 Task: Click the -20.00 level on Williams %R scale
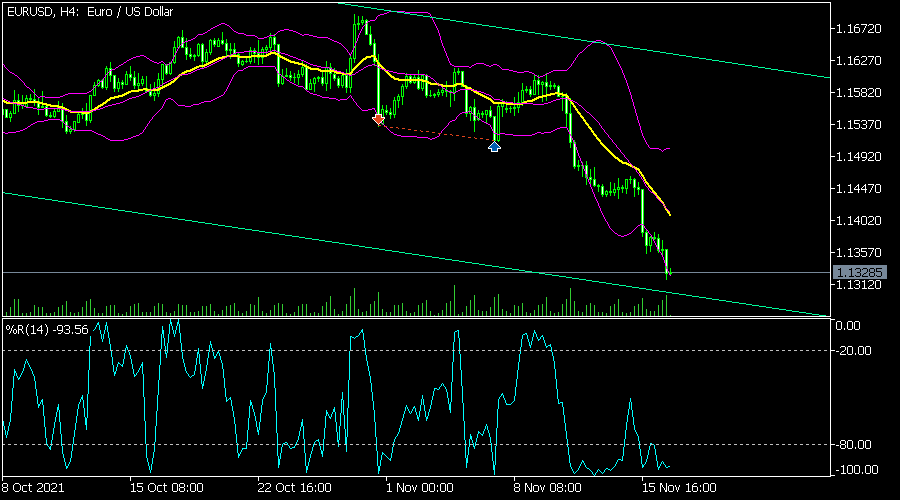tap(854, 351)
